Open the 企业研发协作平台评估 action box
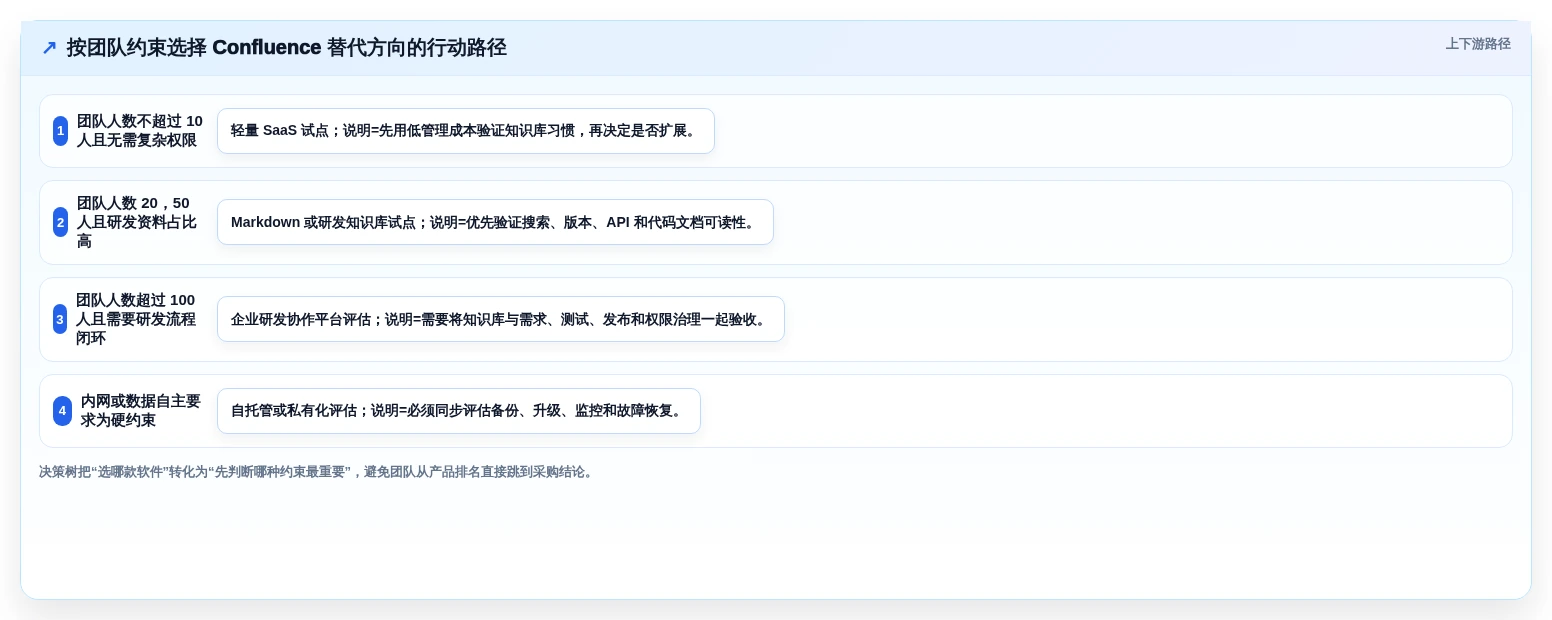The width and height of the screenshot is (1552, 620). tap(501, 319)
